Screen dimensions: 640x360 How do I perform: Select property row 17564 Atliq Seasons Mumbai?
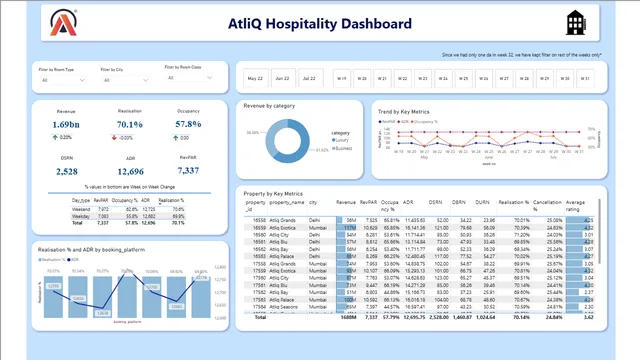pyautogui.click(x=419, y=307)
